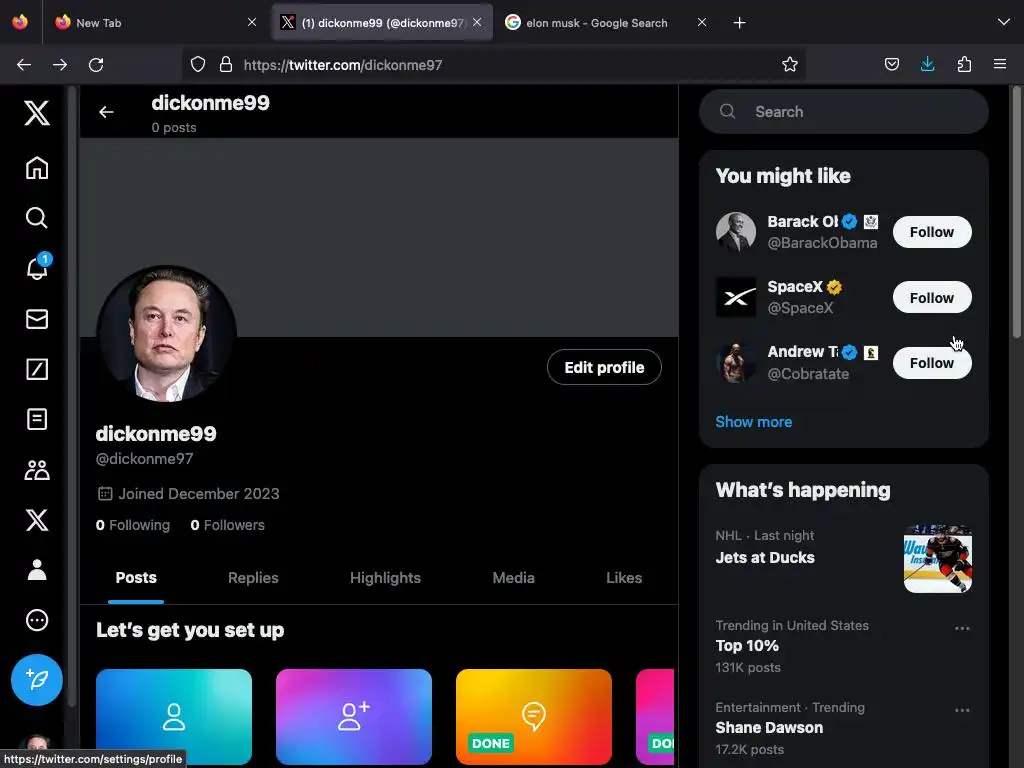This screenshot has height=768, width=1024.
Task: Open Andrew Tate's avatar
Action: (x=735, y=363)
